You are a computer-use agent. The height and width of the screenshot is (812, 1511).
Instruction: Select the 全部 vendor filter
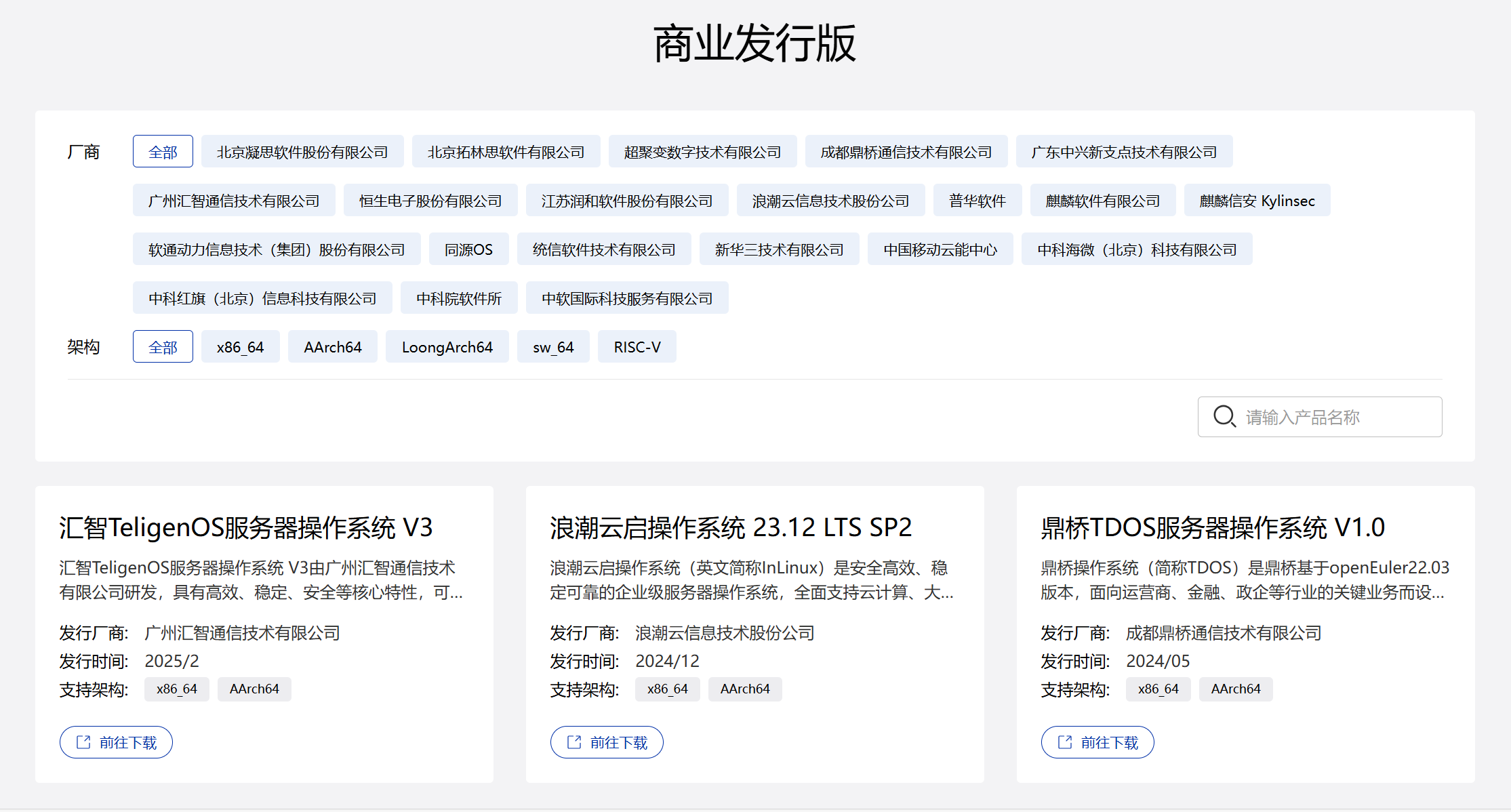pyautogui.click(x=163, y=152)
